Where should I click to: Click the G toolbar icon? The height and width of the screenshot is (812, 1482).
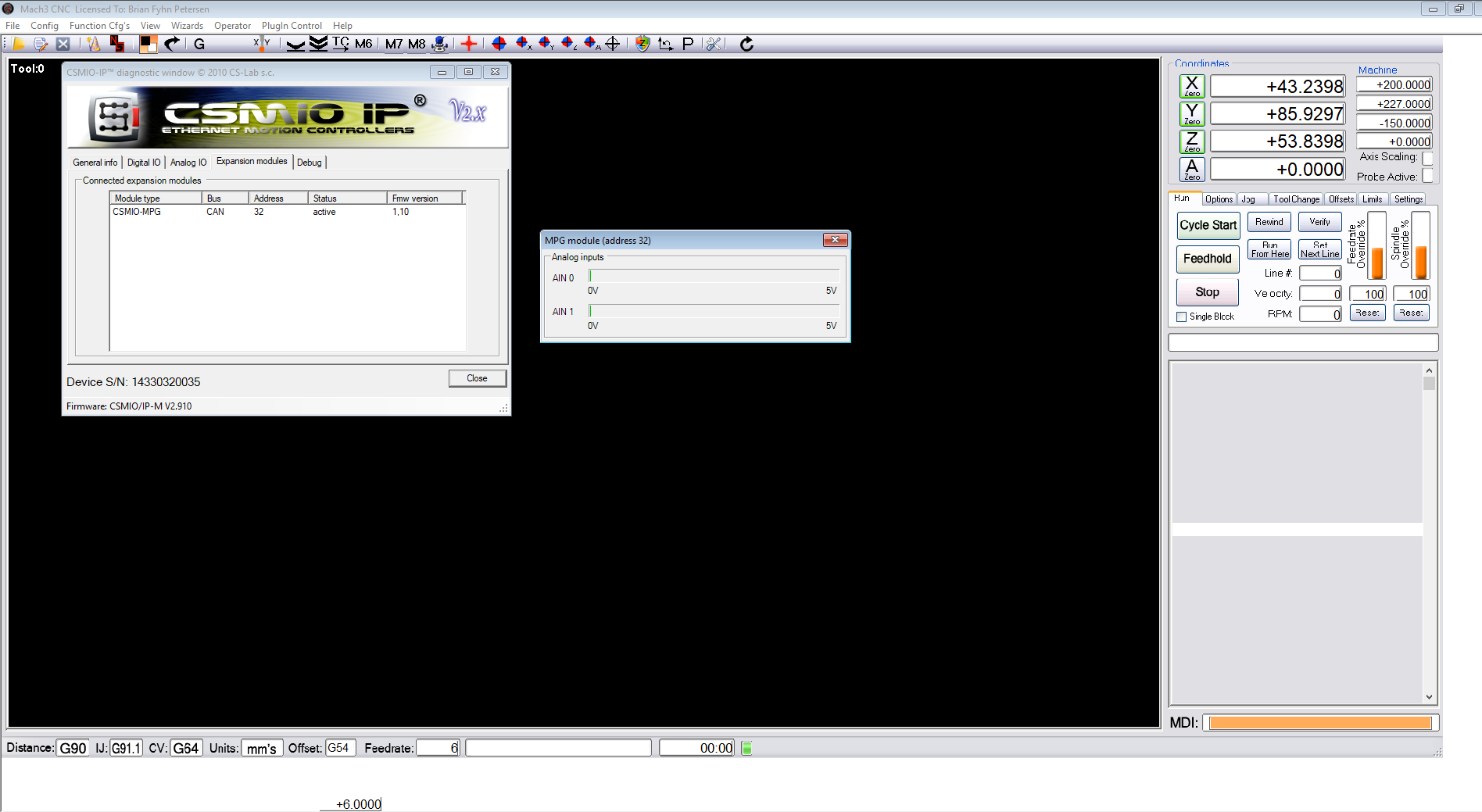point(199,44)
